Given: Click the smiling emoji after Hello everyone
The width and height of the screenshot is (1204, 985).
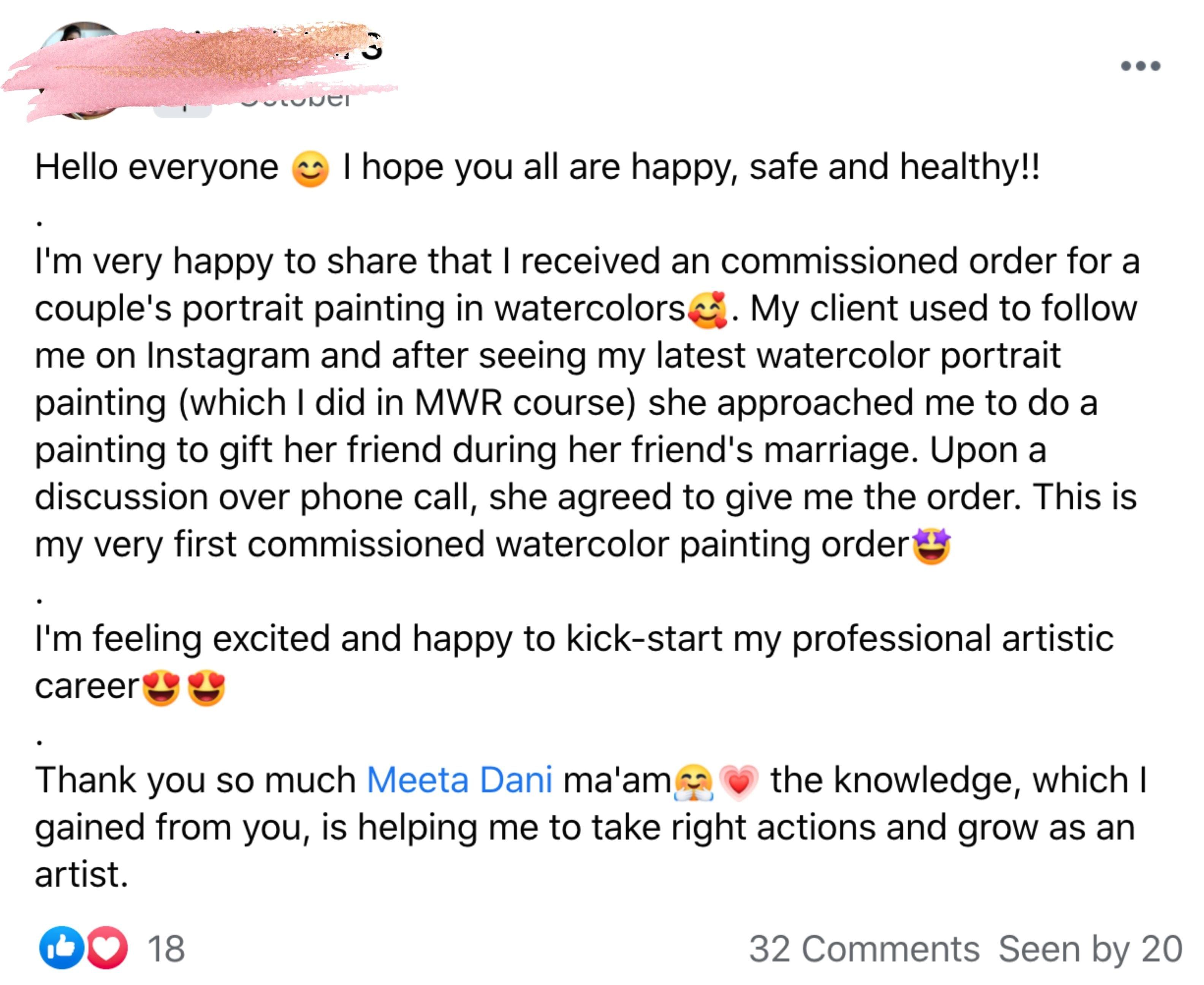Looking at the screenshot, I should coord(310,169).
